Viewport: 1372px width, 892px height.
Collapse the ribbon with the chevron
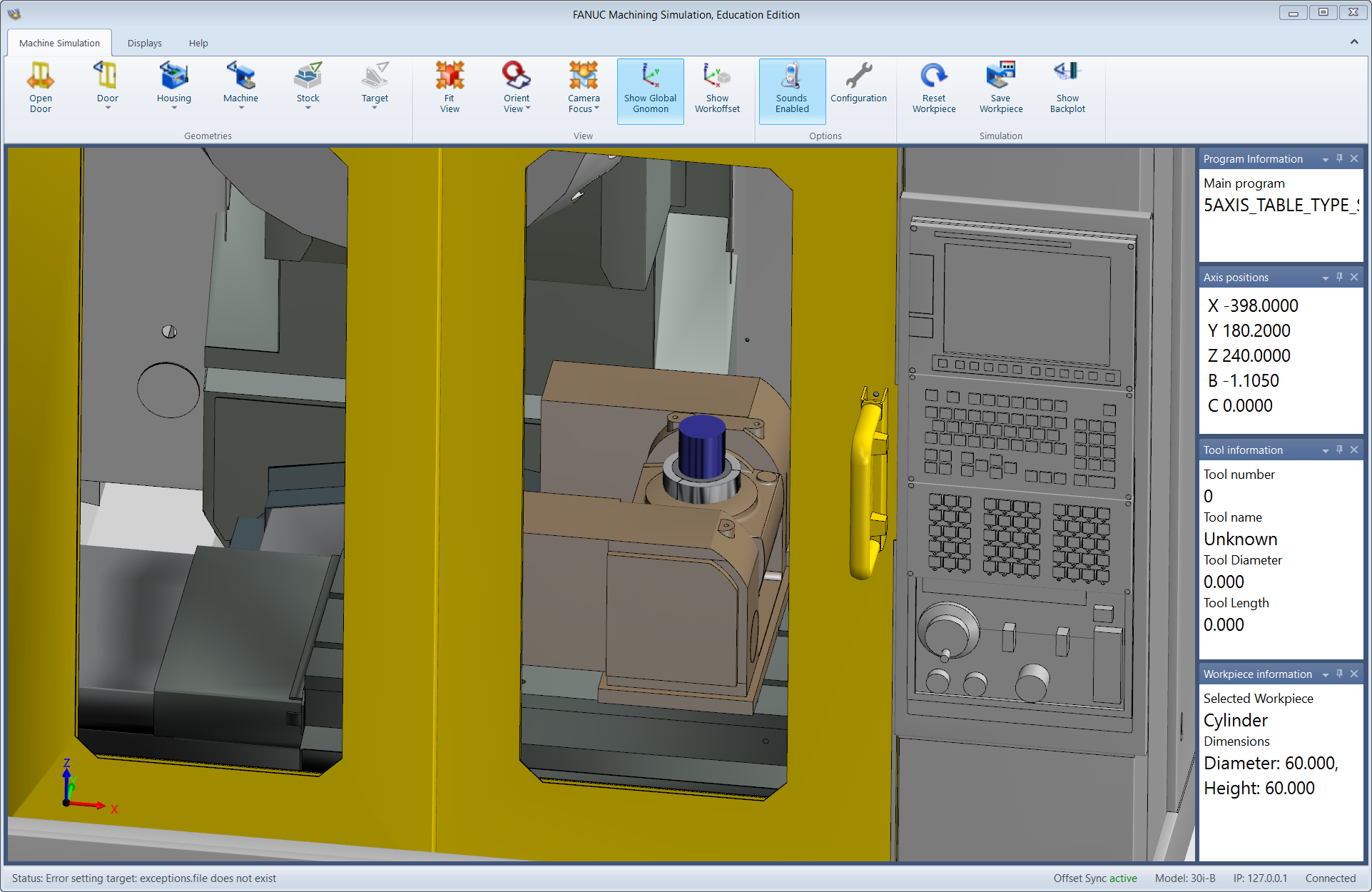point(1353,42)
